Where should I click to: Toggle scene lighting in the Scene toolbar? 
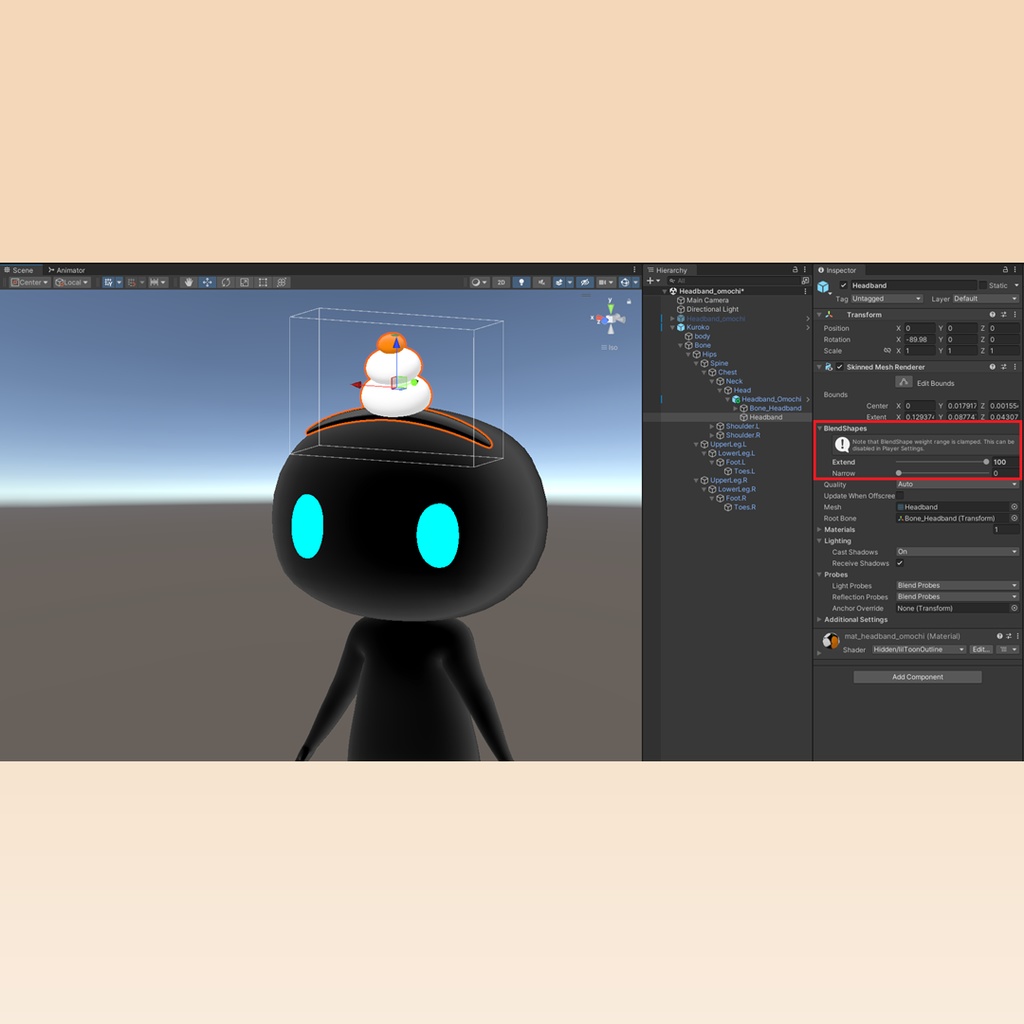tap(521, 282)
